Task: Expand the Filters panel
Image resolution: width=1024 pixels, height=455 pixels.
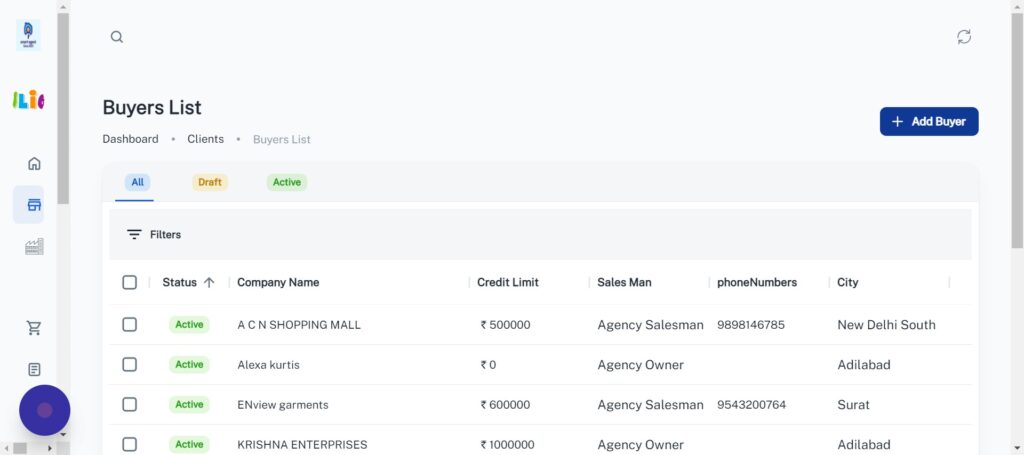Action: [154, 234]
